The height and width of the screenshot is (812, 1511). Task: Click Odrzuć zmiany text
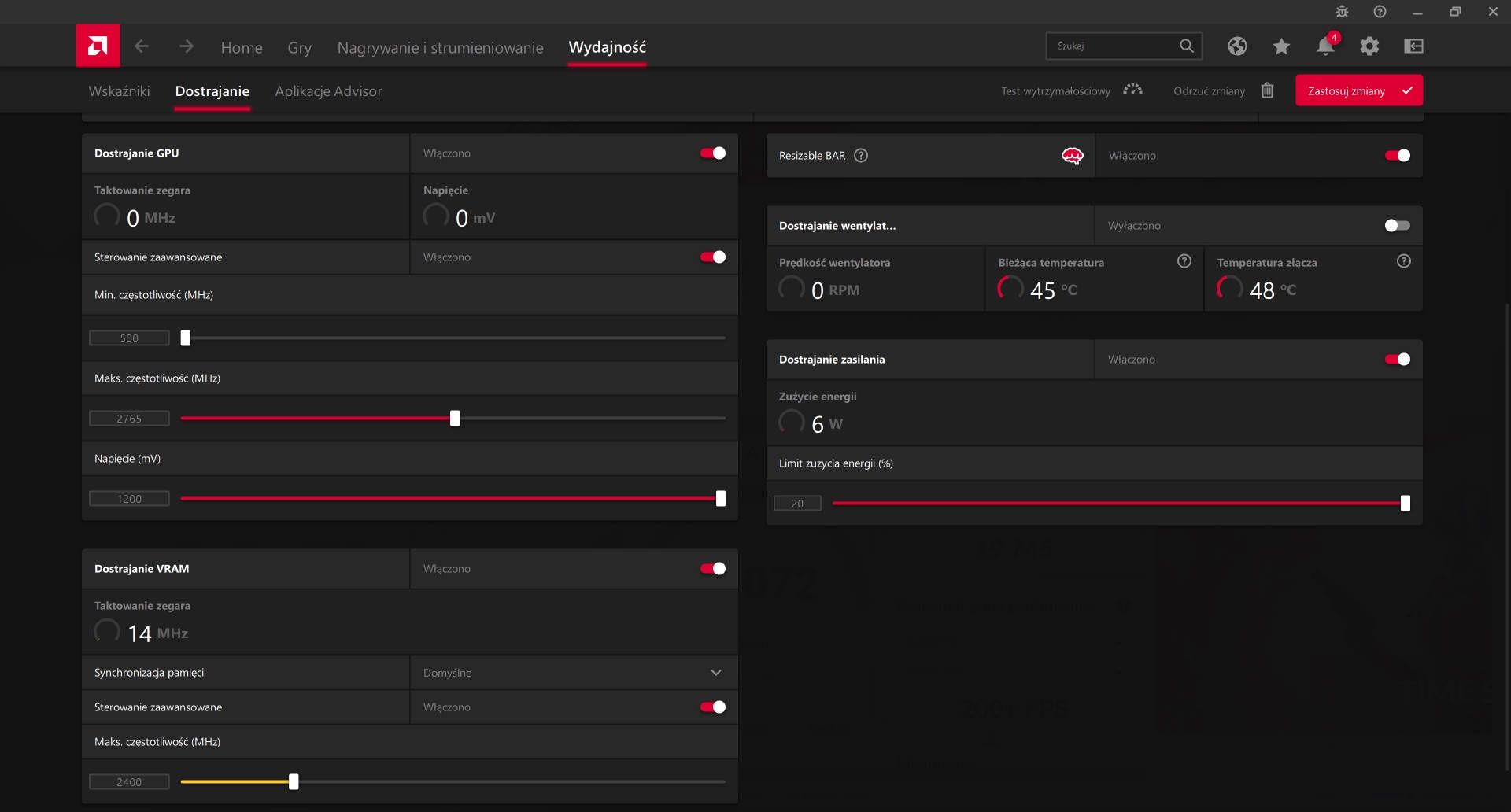[x=1209, y=91]
